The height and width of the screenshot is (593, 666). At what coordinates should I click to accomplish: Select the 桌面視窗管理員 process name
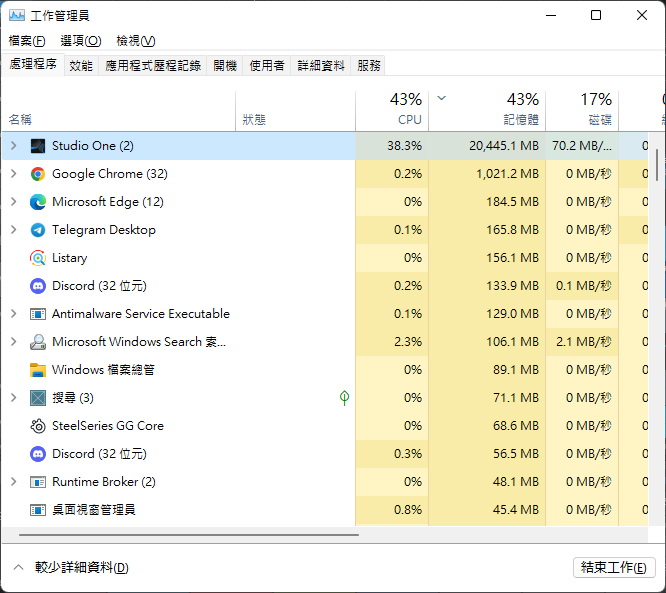[x=93, y=510]
